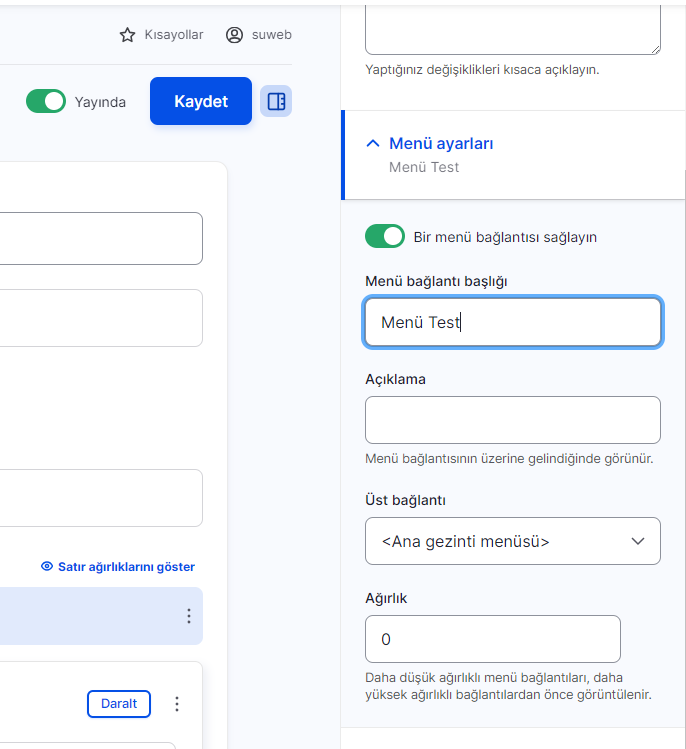Viewport: 686px width, 749px height.
Task: Toggle the Yayında publish switch
Action: tap(46, 101)
